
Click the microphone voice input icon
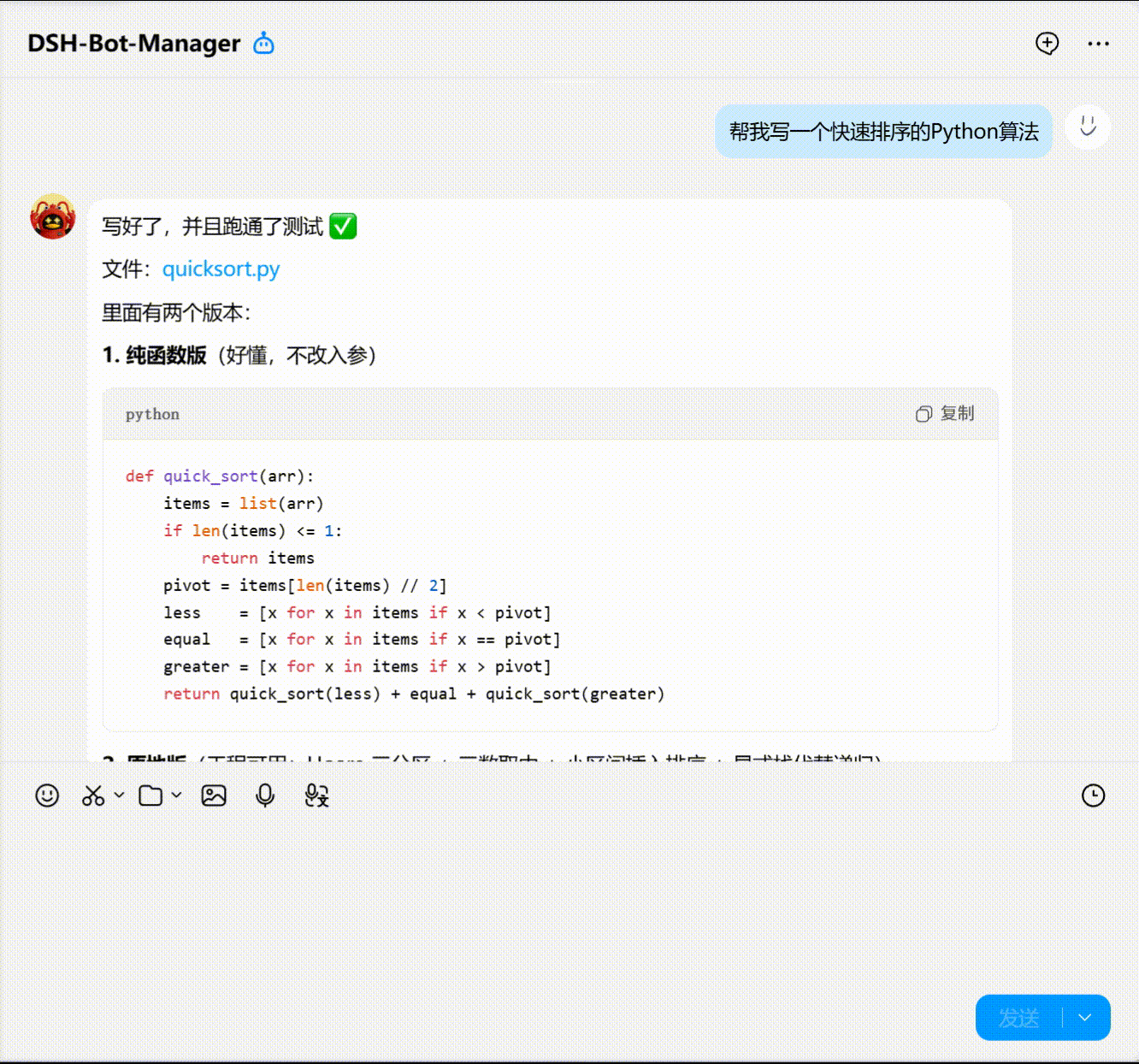coord(265,795)
